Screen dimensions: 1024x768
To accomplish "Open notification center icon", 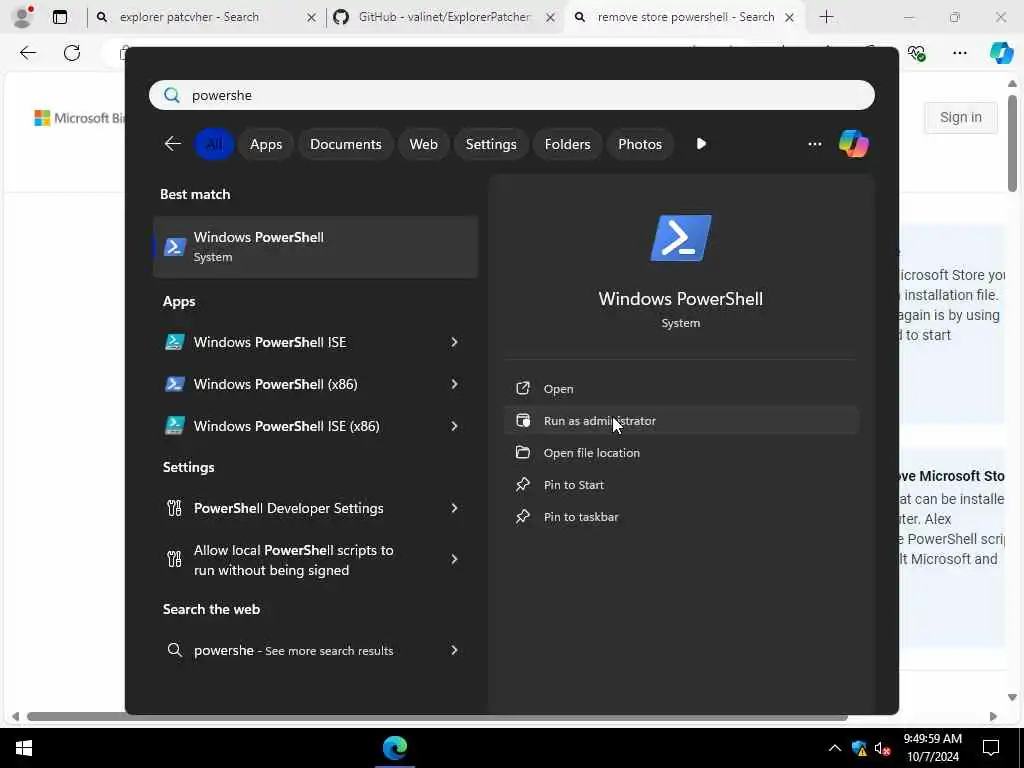I will click(991, 748).
